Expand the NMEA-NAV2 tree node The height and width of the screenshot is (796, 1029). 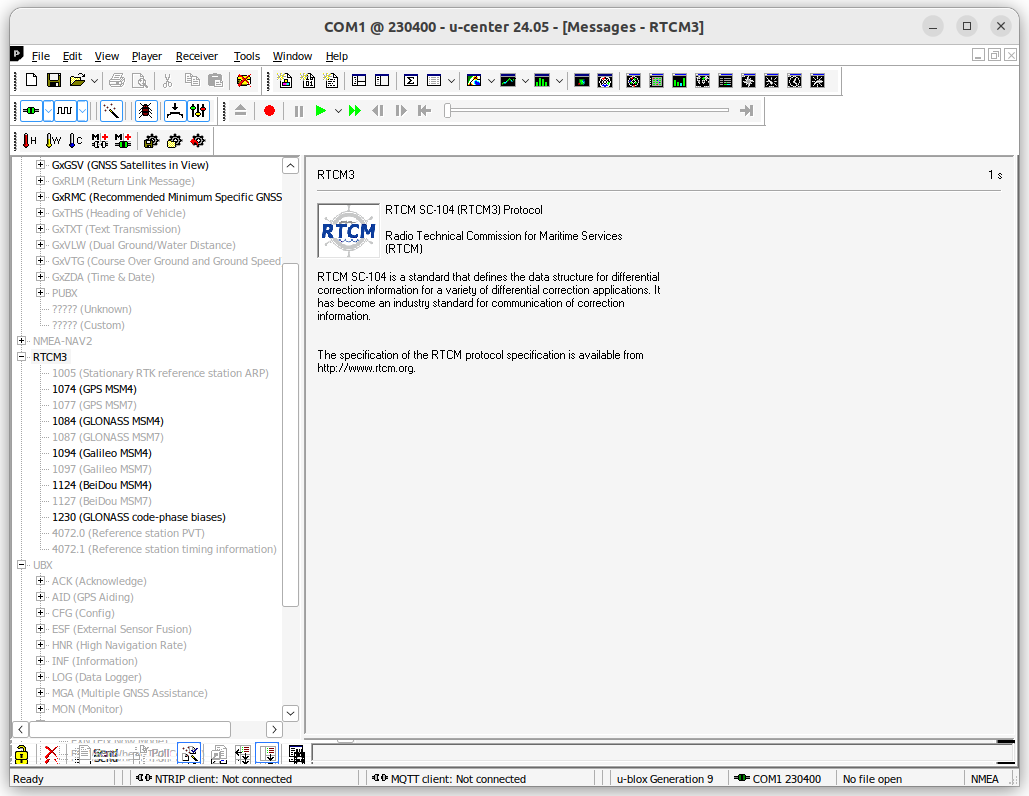(x=22, y=341)
